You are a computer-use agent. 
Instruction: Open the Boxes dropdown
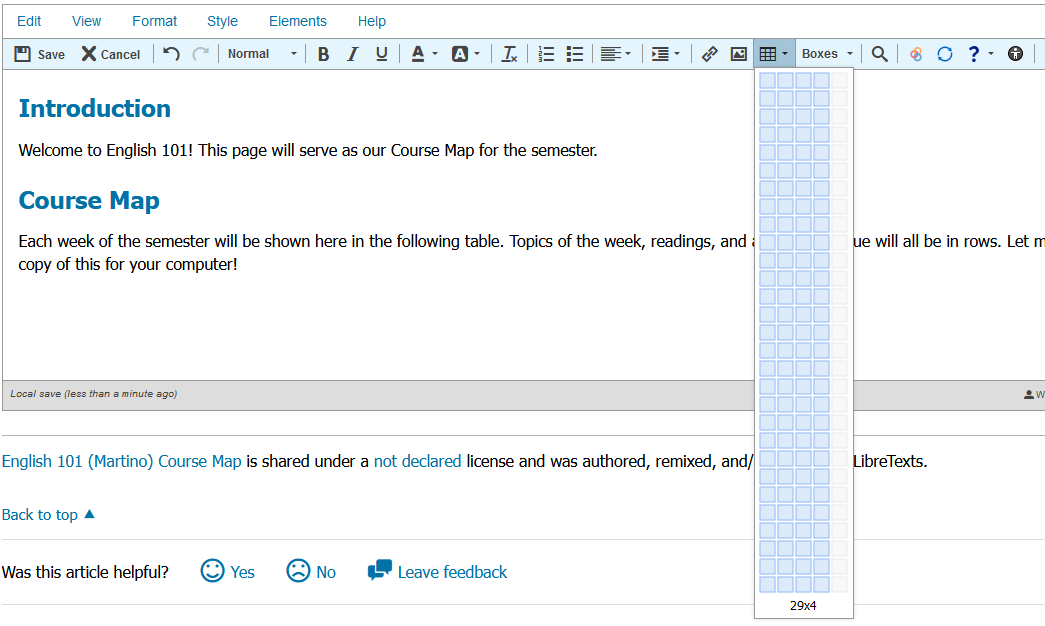point(827,54)
